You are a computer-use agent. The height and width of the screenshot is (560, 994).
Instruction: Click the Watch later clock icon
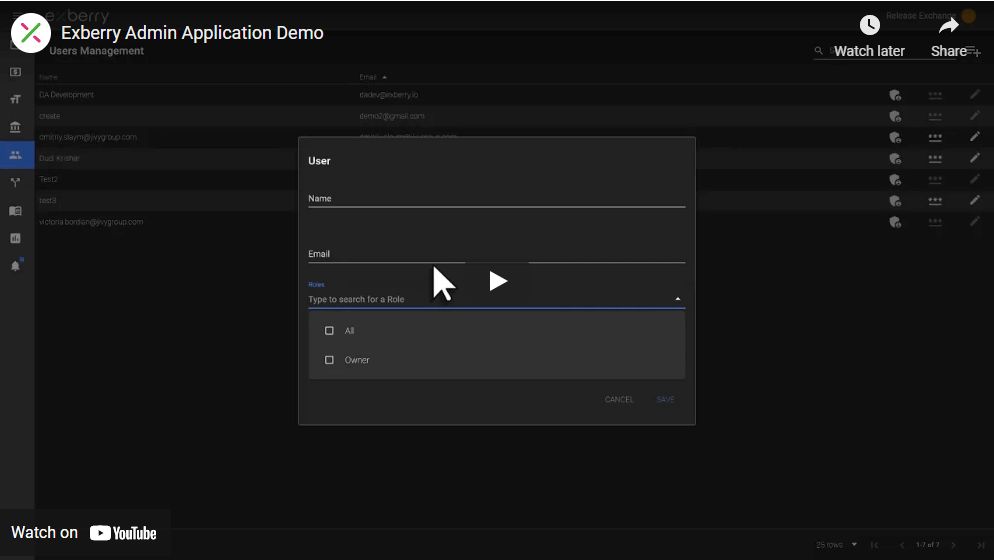coord(869,25)
